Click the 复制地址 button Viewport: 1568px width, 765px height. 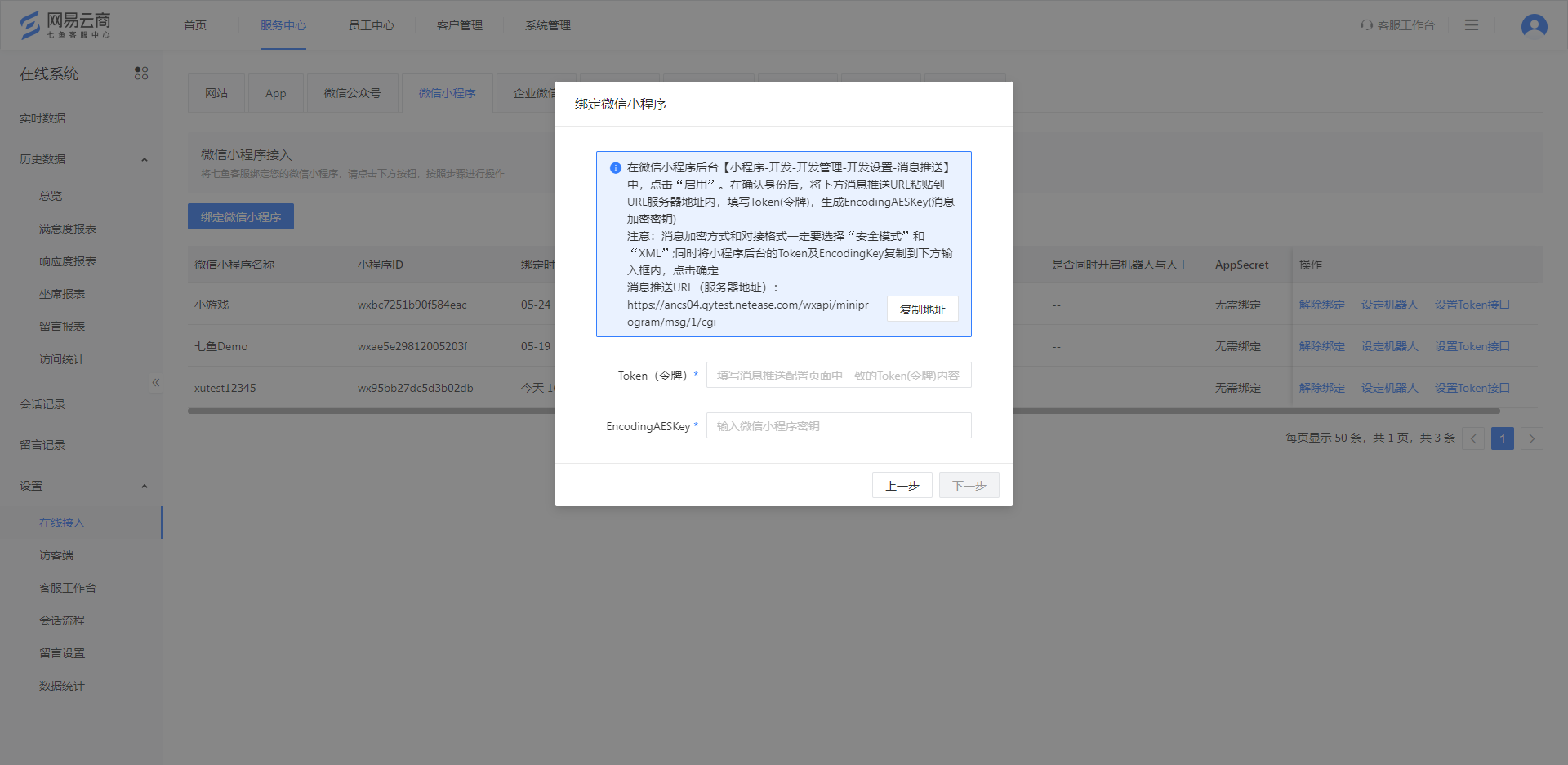click(x=923, y=309)
